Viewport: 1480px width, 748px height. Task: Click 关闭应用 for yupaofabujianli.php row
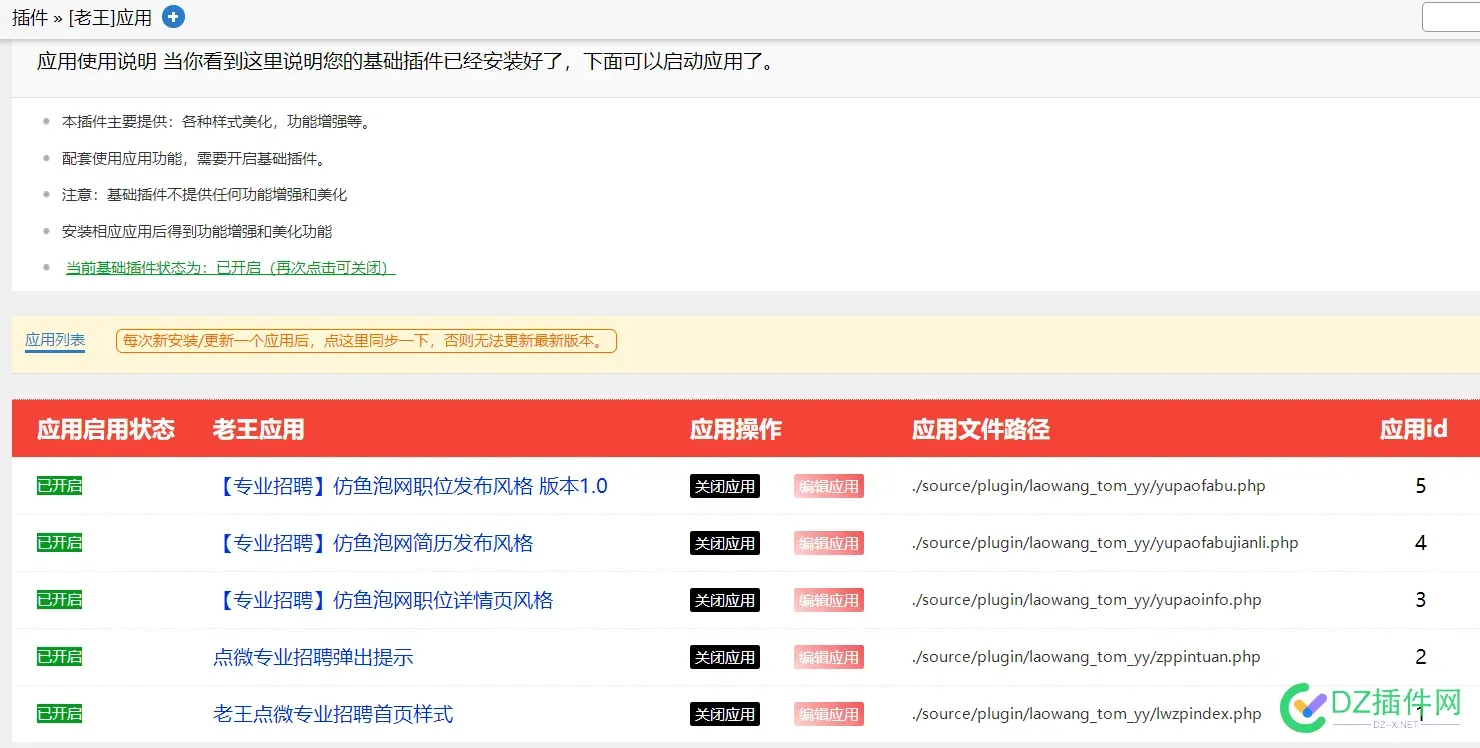(x=725, y=543)
